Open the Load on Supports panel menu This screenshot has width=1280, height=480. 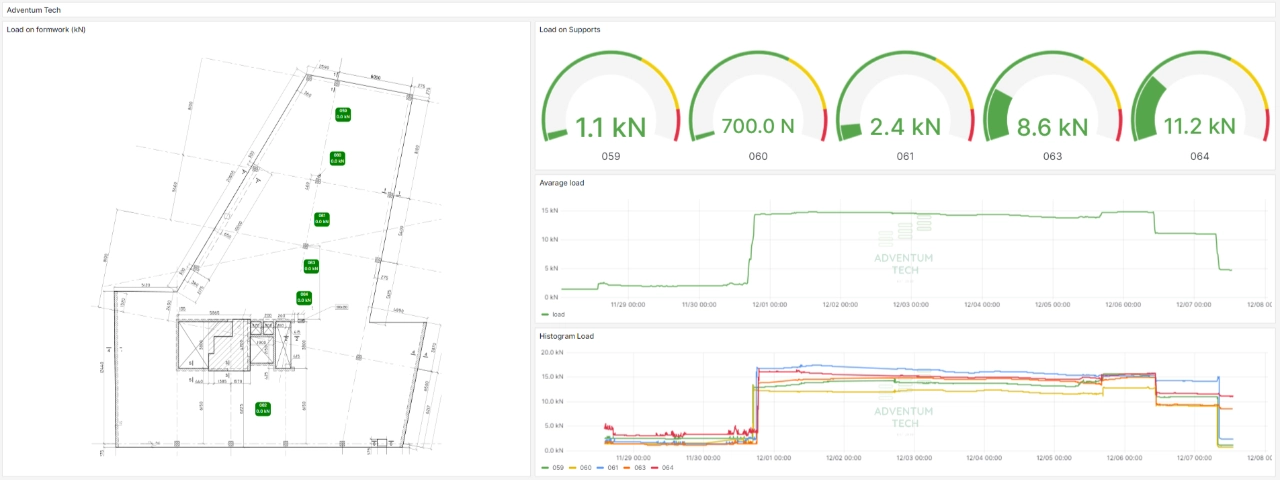tap(569, 29)
